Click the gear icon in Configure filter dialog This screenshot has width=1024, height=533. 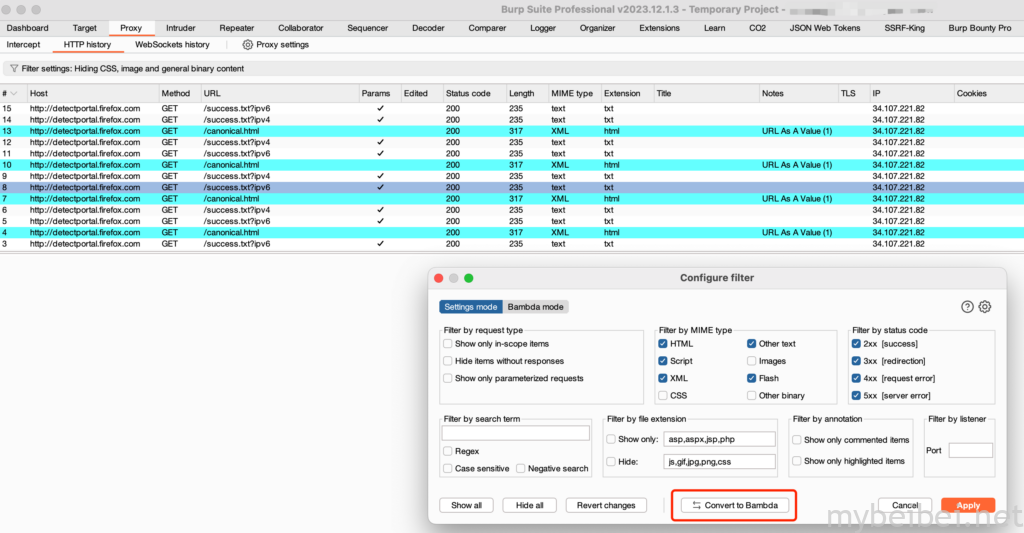pyautogui.click(x=985, y=307)
